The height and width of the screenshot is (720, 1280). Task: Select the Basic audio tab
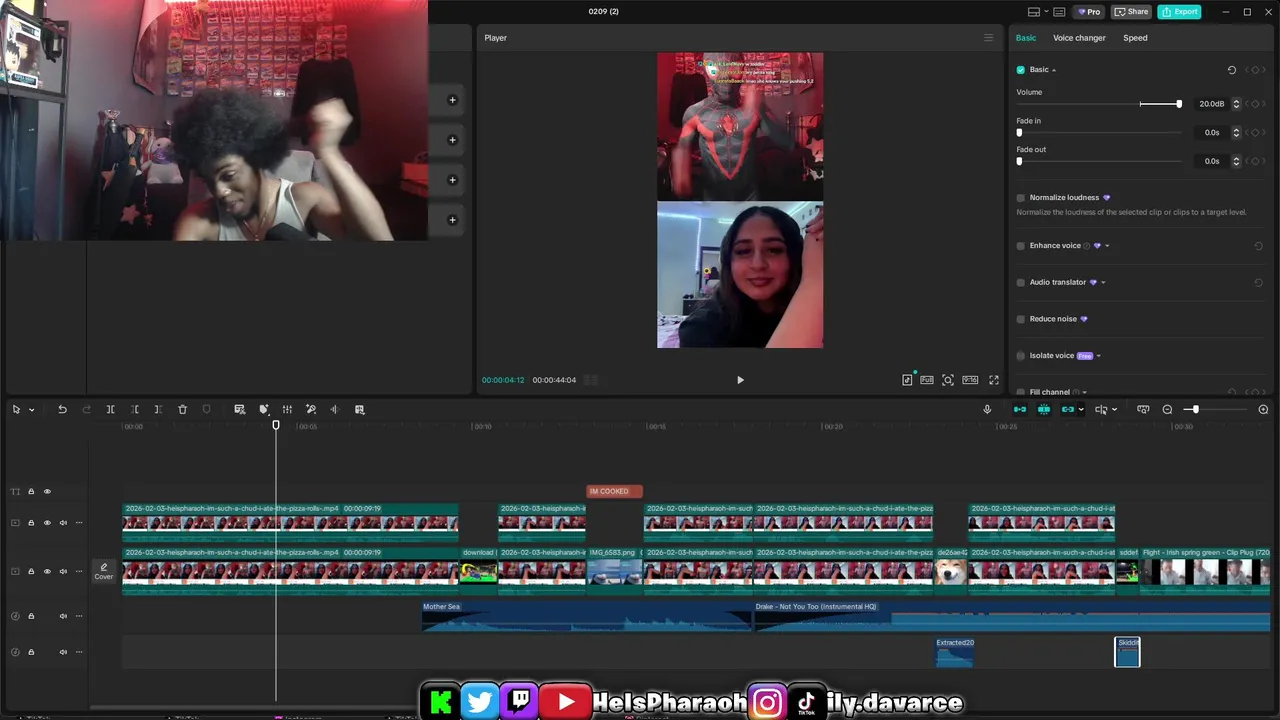(x=1026, y=38)
